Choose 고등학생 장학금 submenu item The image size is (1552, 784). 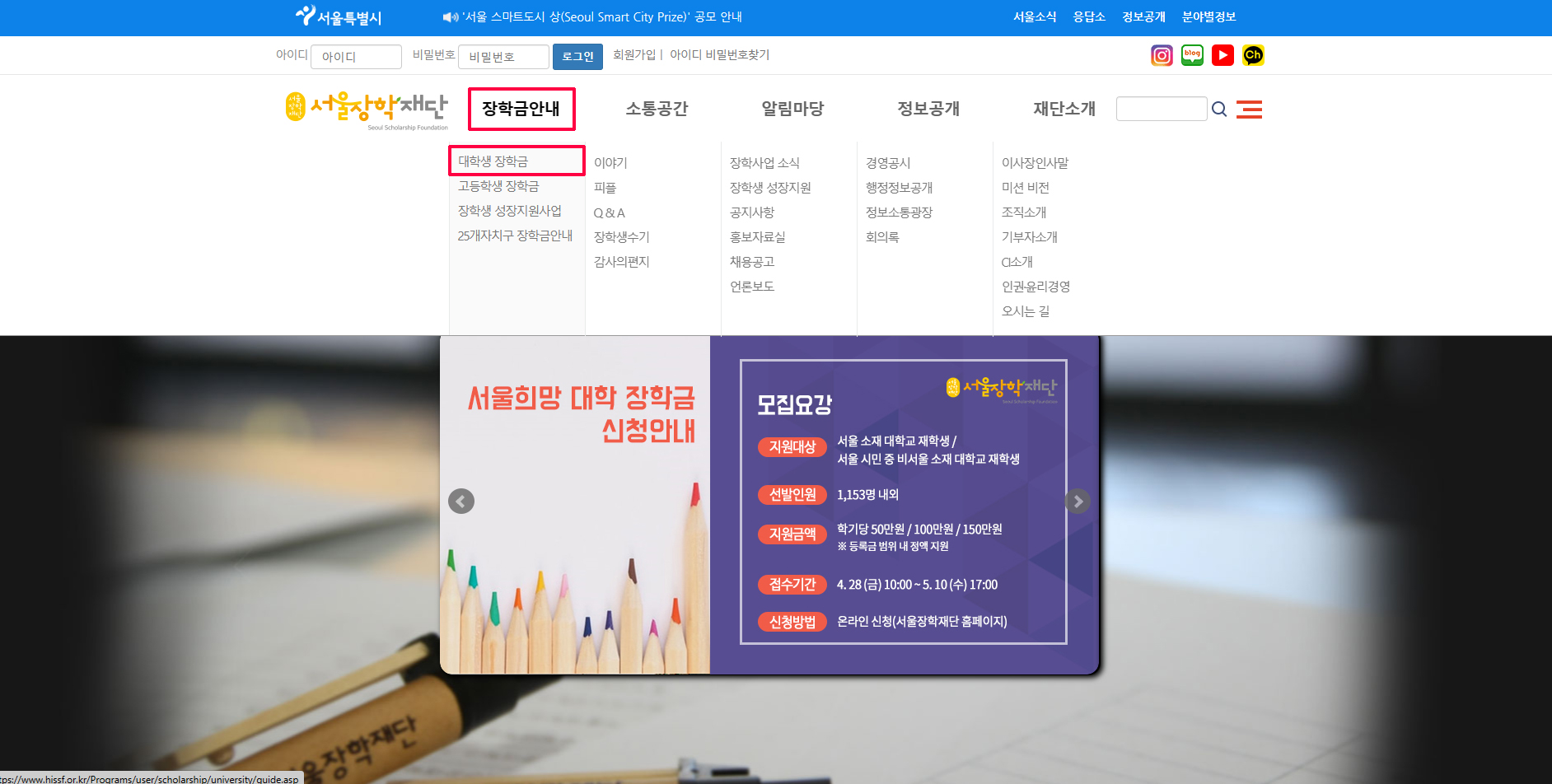pos(498,186)
